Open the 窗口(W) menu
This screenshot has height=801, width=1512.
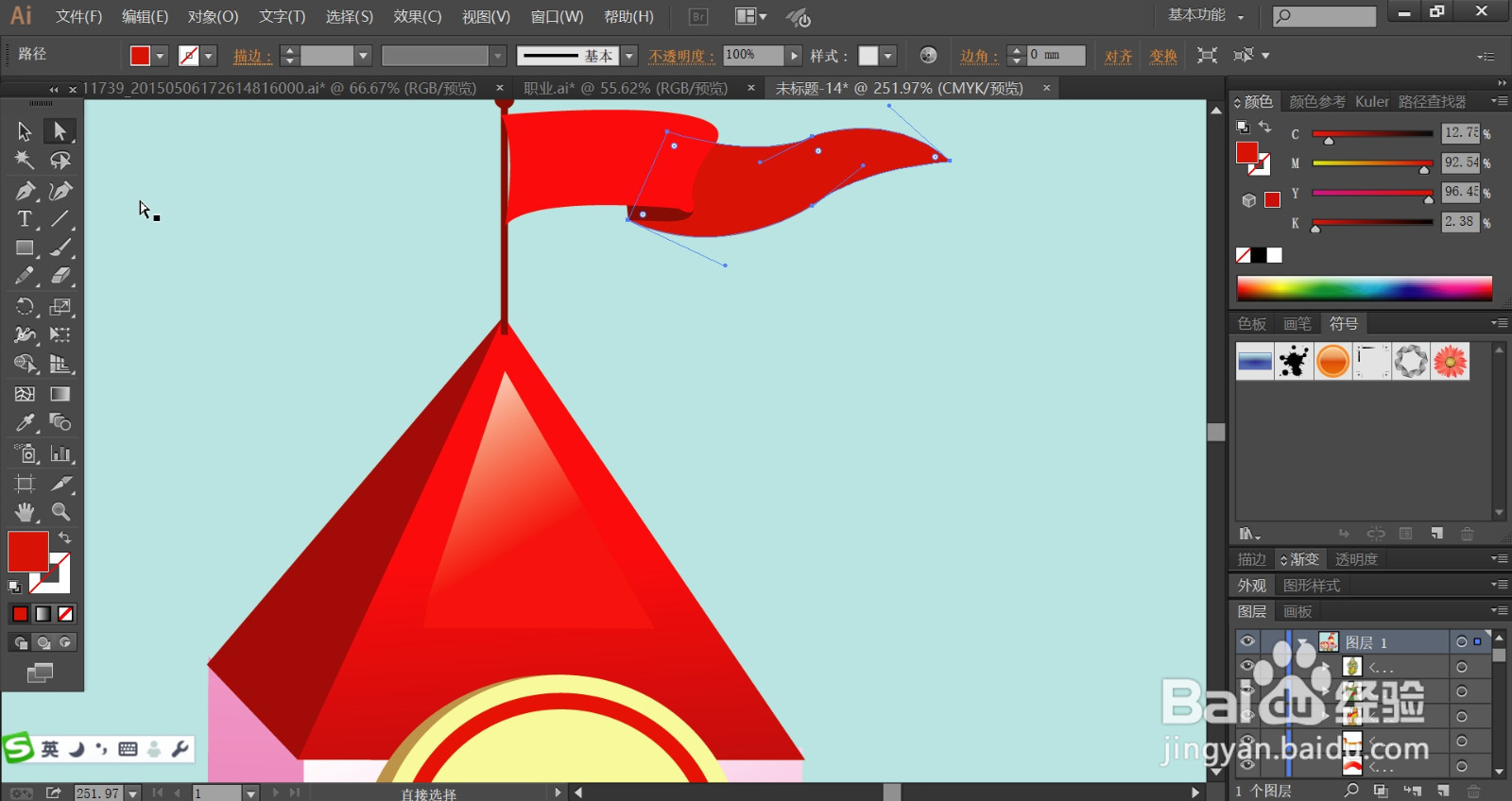557,17
